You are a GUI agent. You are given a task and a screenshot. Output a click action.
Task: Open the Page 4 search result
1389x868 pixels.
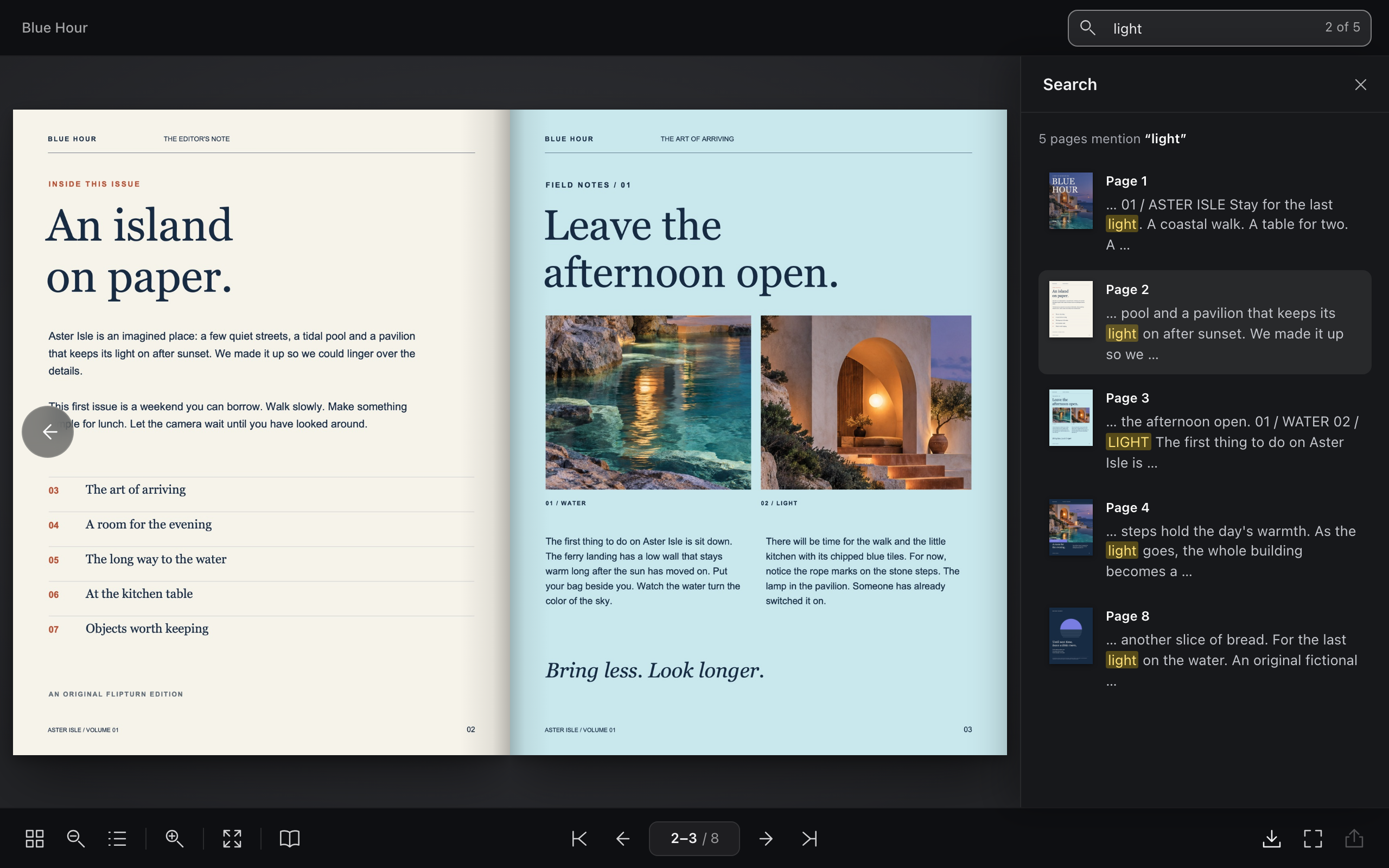(x=1205, y=539)
